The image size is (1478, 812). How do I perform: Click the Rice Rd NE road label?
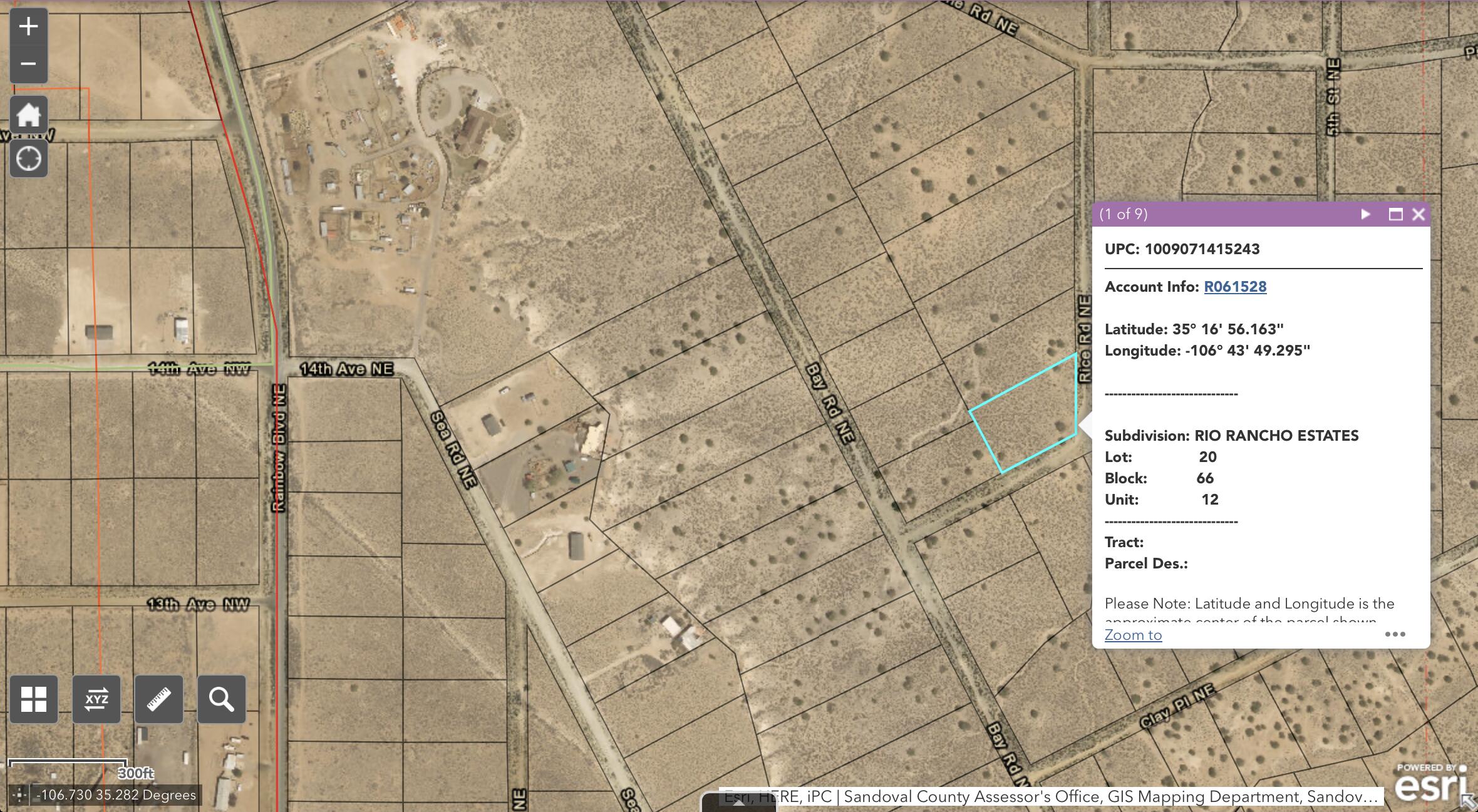[x=1085, y=339]
